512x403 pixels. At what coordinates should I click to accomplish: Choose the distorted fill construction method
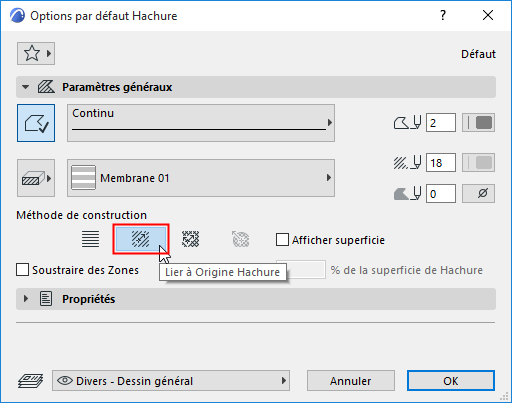191,239
